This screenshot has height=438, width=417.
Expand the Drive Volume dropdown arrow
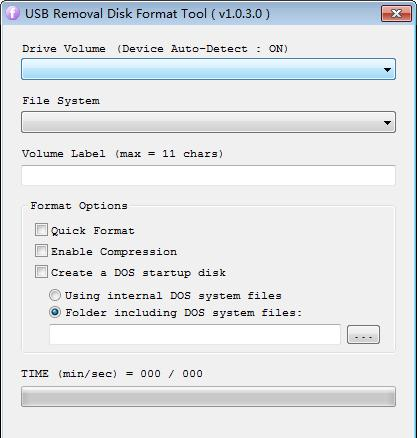click(387, 70)
